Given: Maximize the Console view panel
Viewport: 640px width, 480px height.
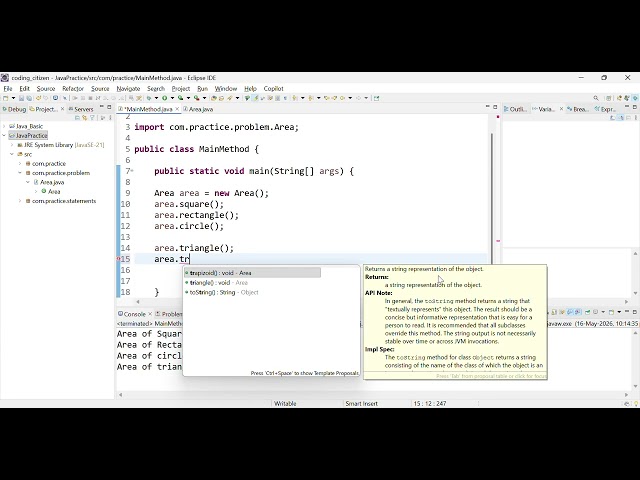Looking at the screenshot, I should point(635,312).
